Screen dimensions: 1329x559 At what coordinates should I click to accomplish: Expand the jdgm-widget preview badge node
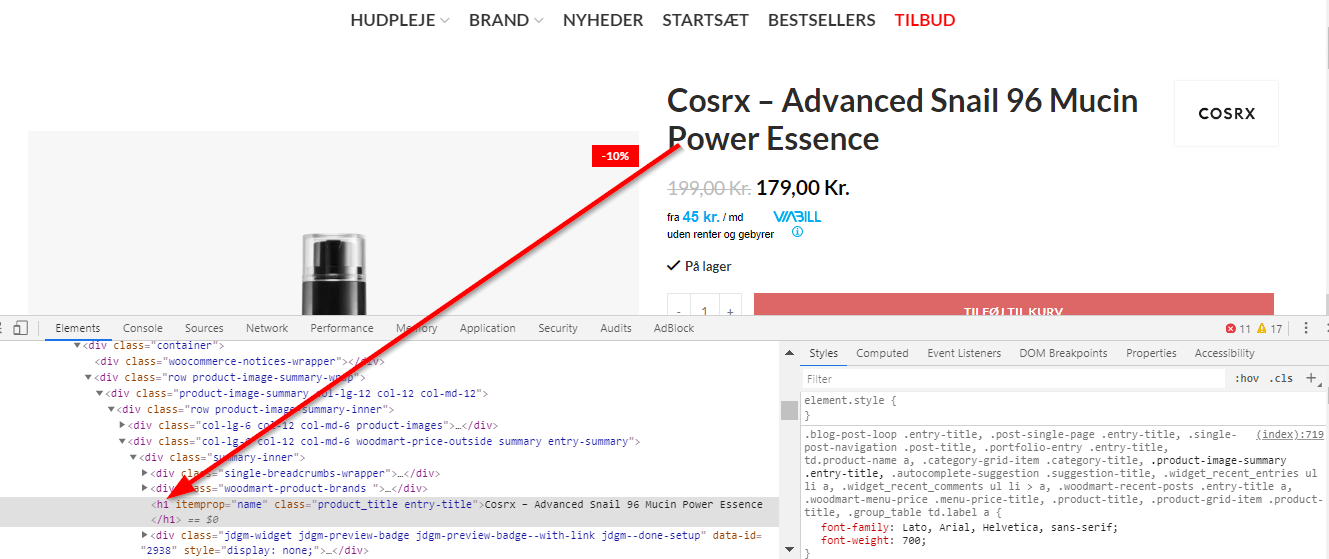144,535
